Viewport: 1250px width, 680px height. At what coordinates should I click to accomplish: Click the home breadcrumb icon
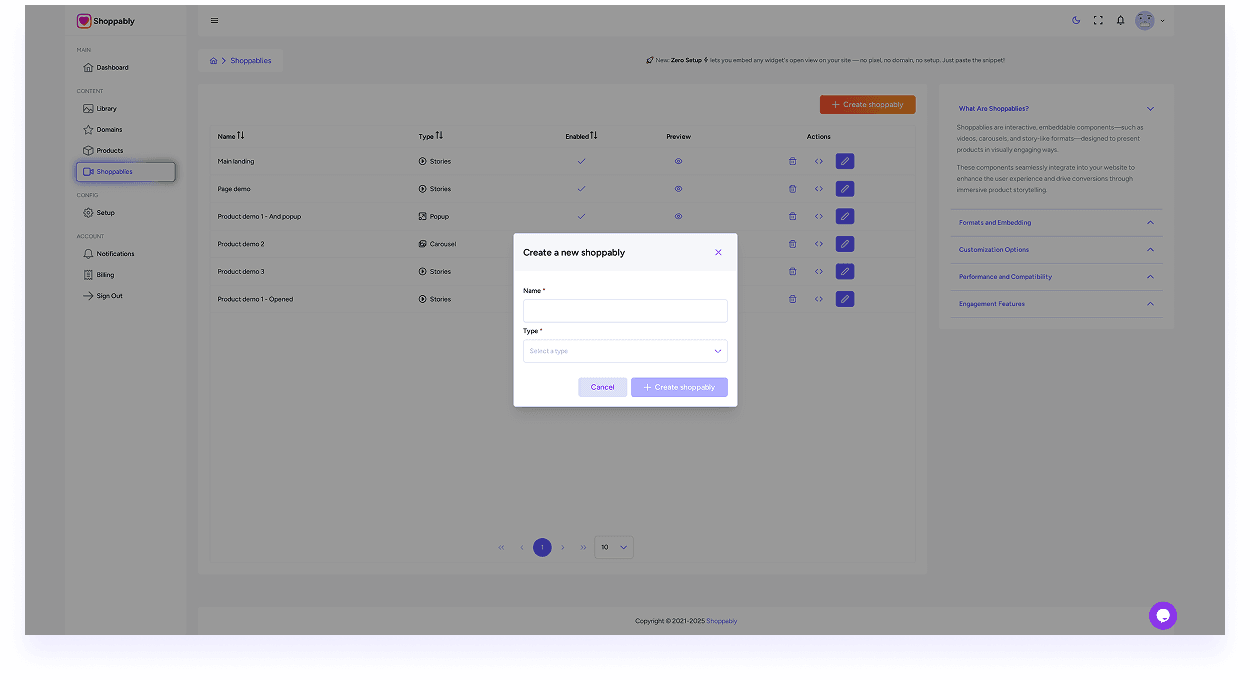point(213,61)
